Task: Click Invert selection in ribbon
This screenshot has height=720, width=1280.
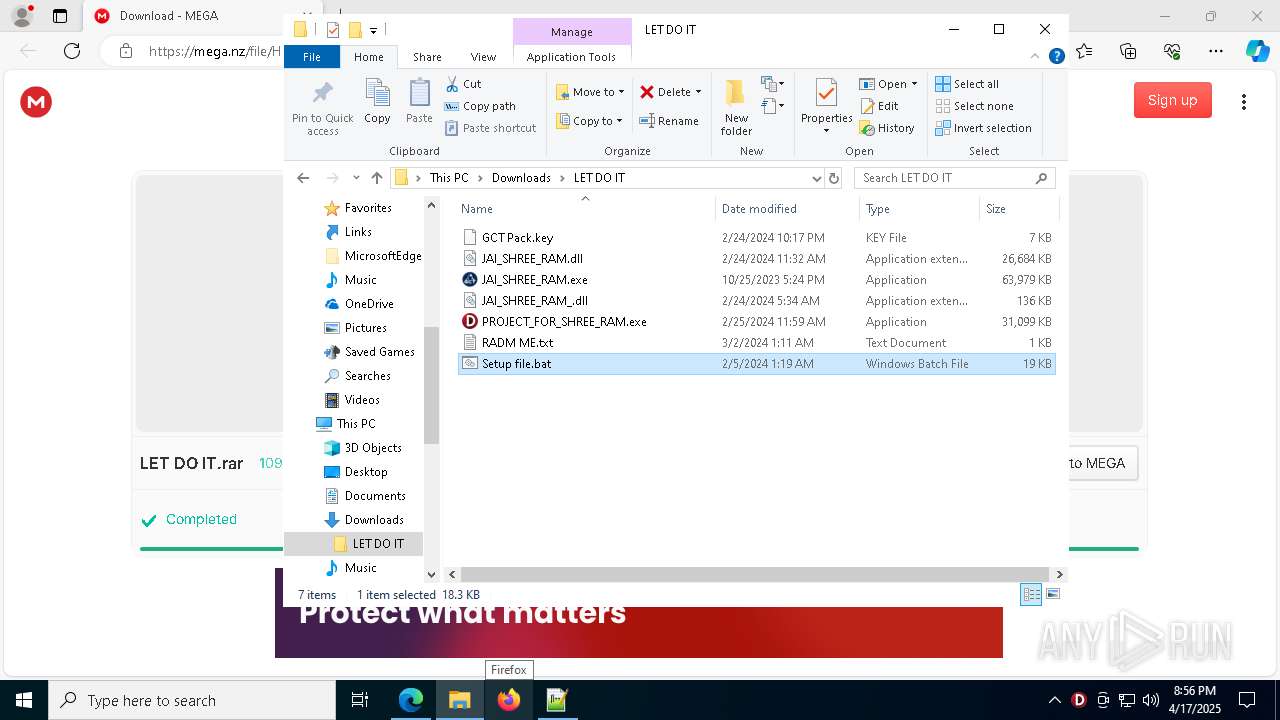Action: (x=983, y=128)
